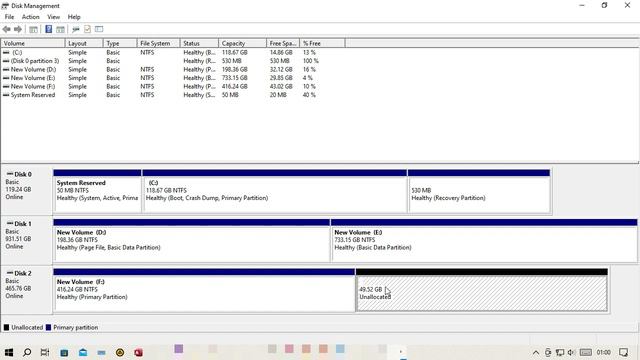Screen dimensions: 640x360
Task: Sort by the Type column header
Action: (120, 43)
